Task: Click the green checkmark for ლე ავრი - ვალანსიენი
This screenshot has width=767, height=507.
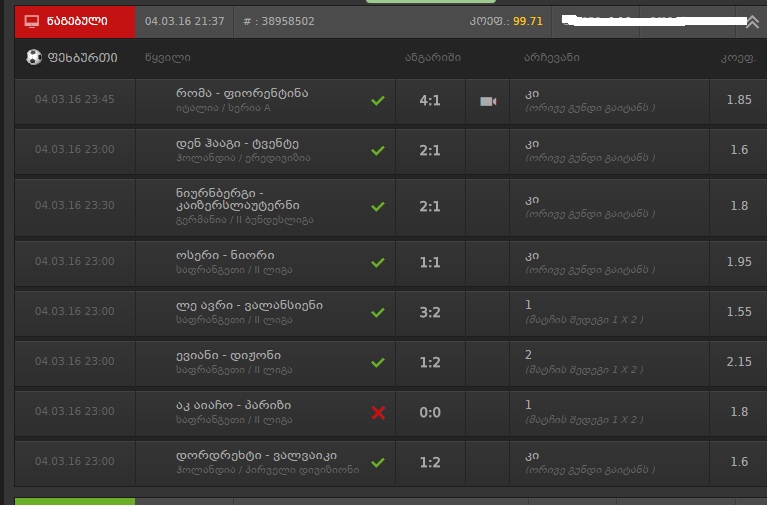Action: (x=378, y=313)
